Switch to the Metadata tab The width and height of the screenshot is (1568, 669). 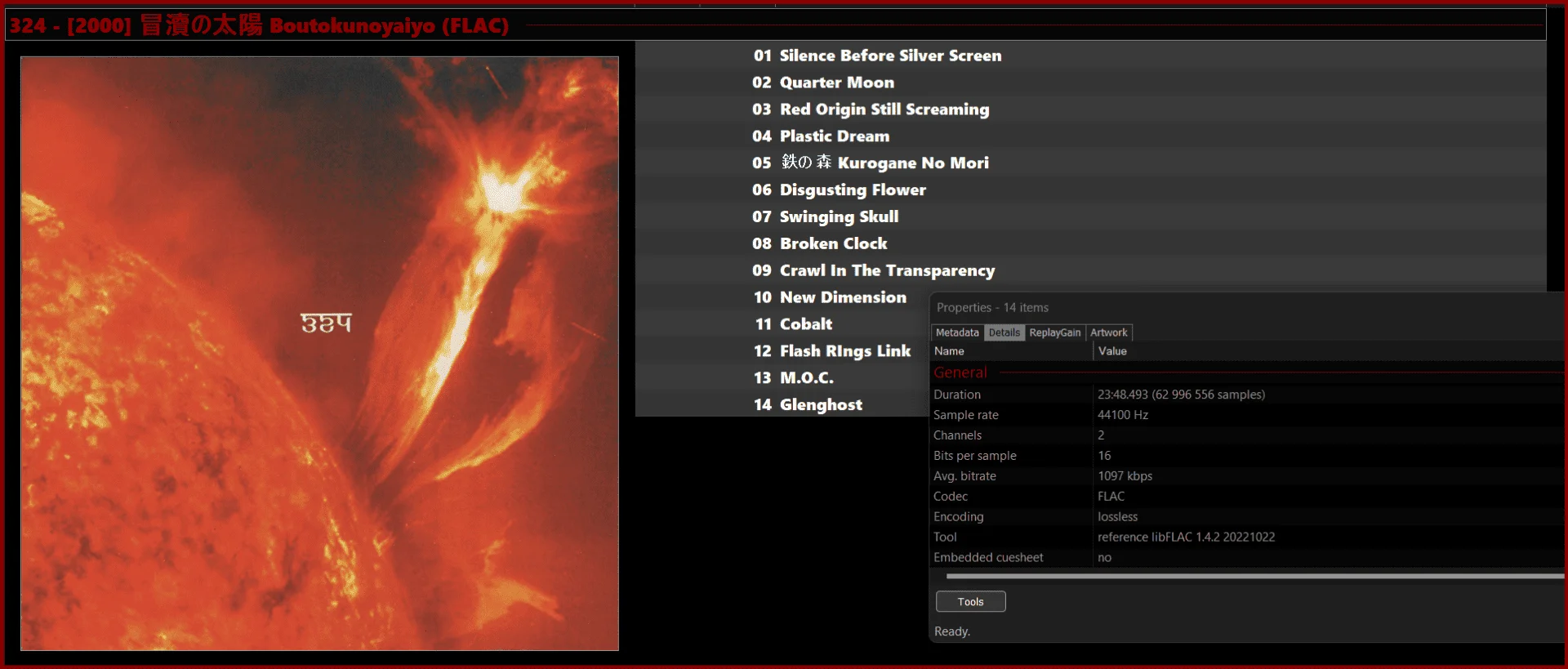click(x=957, y=332)
